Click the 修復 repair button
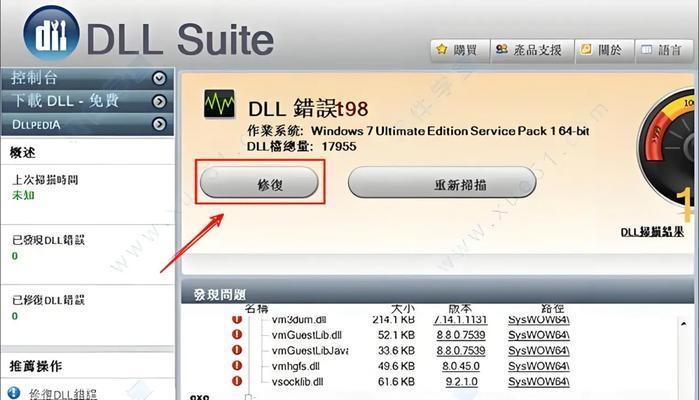Image resolution: width=699 pixels, height=400 pixels. (x=259, y=182)
